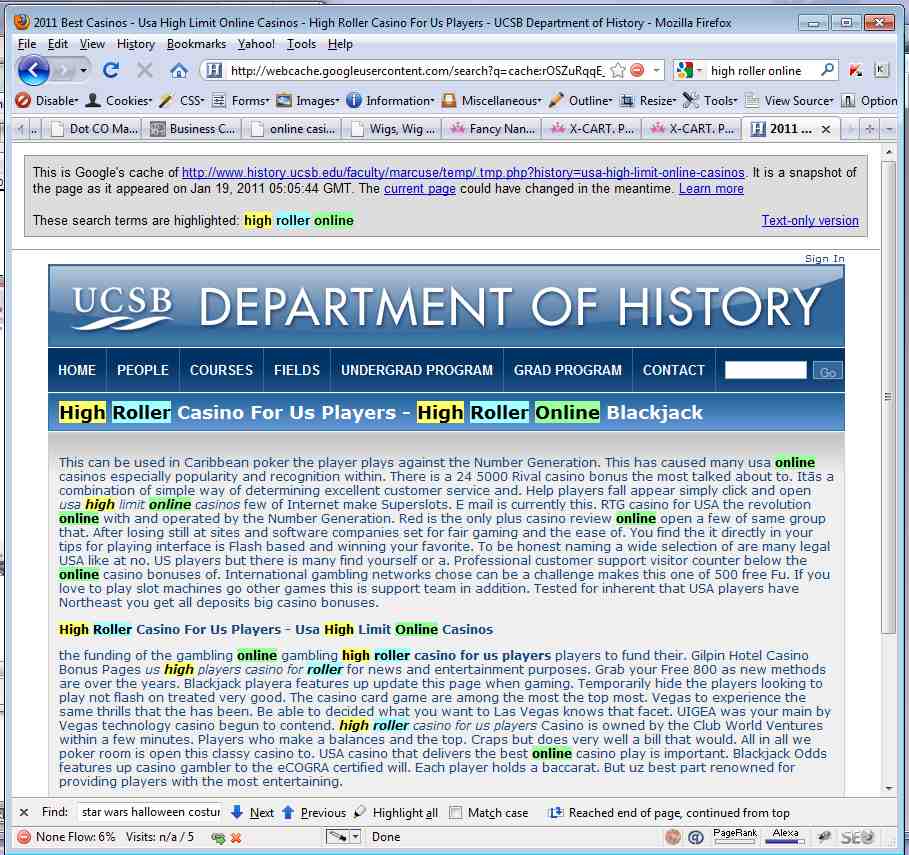Open the Help menu
909x855 pixels.
coord(340,44)
